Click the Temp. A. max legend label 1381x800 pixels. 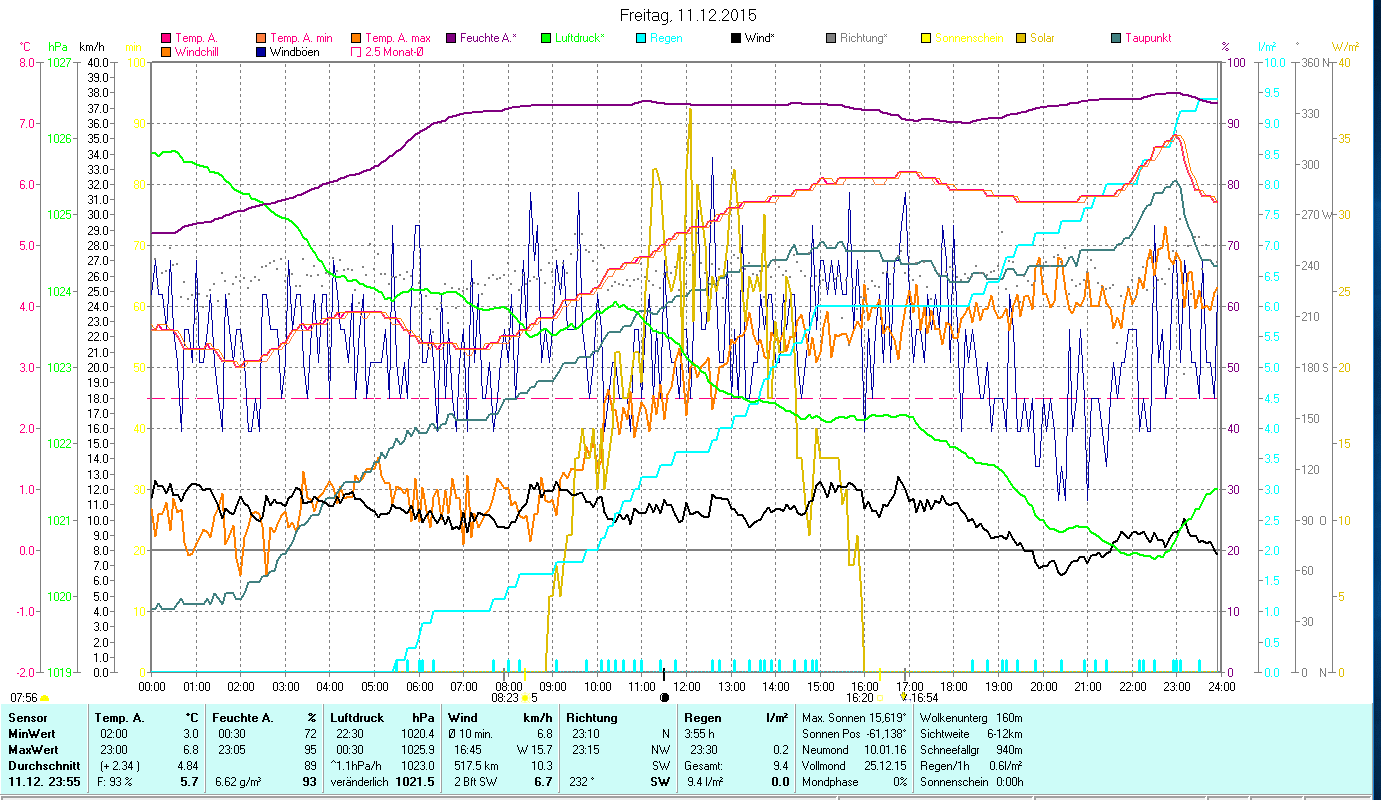tap(397, 38)
